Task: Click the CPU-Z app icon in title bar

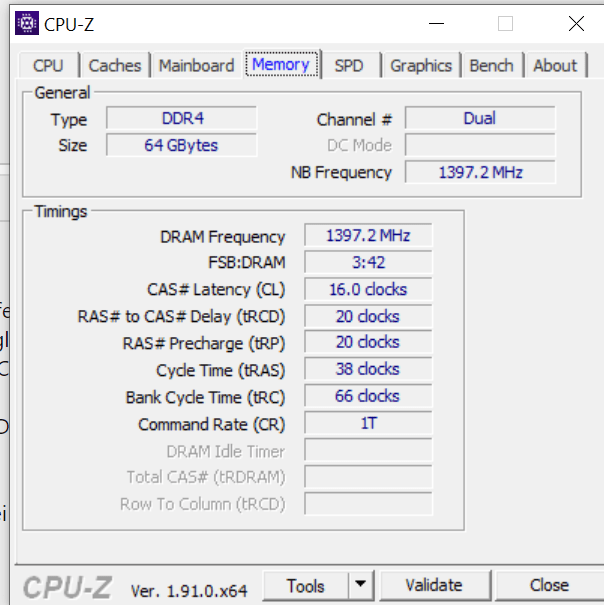Action: tap(27, 24)
